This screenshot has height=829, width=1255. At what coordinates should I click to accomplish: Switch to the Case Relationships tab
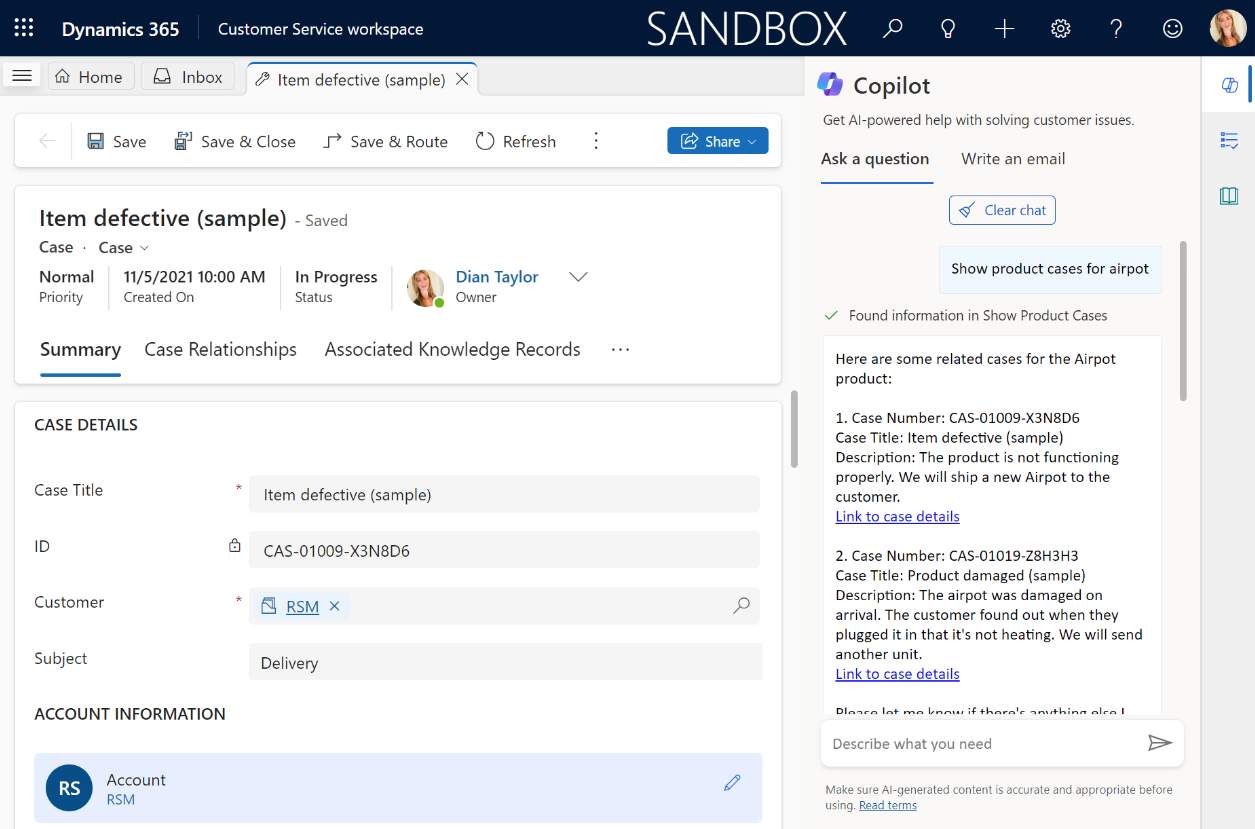[220, 350]
